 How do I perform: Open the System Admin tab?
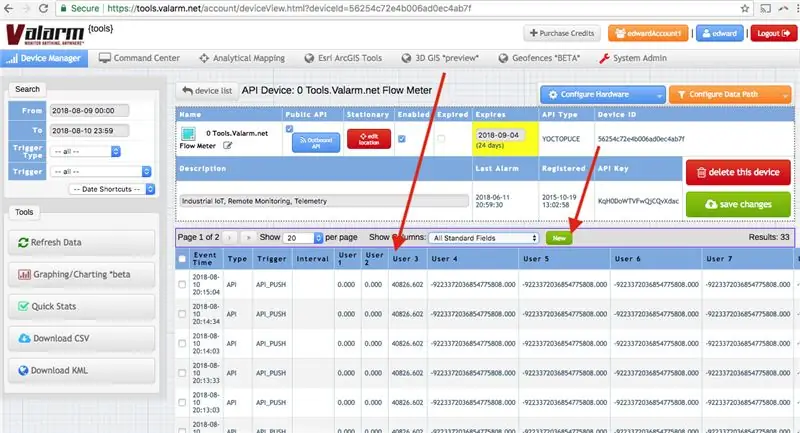point(633,58)
